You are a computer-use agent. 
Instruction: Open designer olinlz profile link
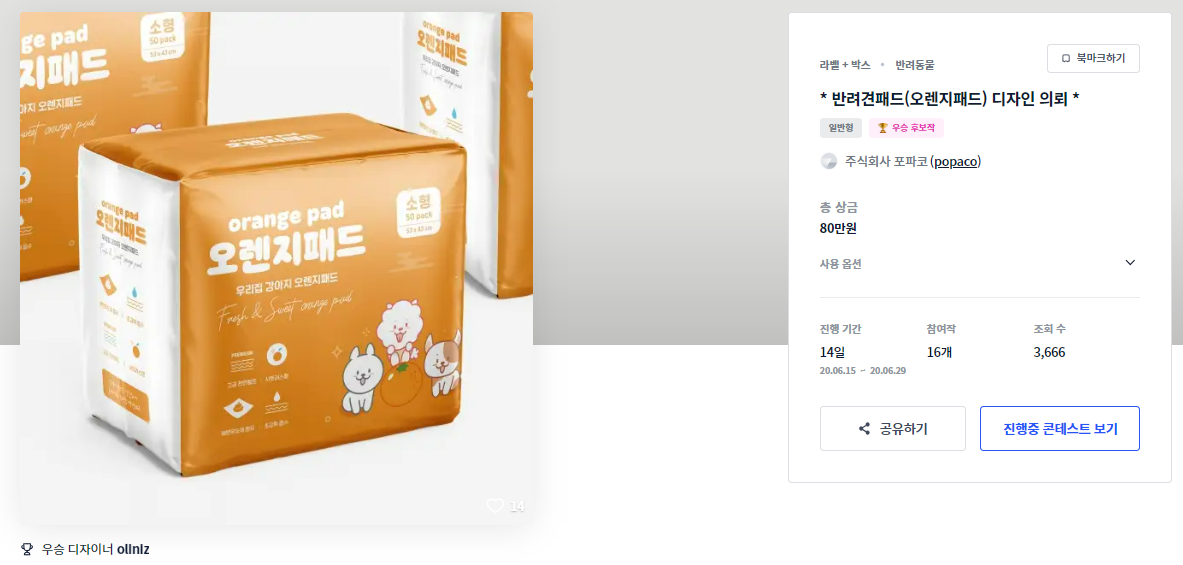coord(133,549)
